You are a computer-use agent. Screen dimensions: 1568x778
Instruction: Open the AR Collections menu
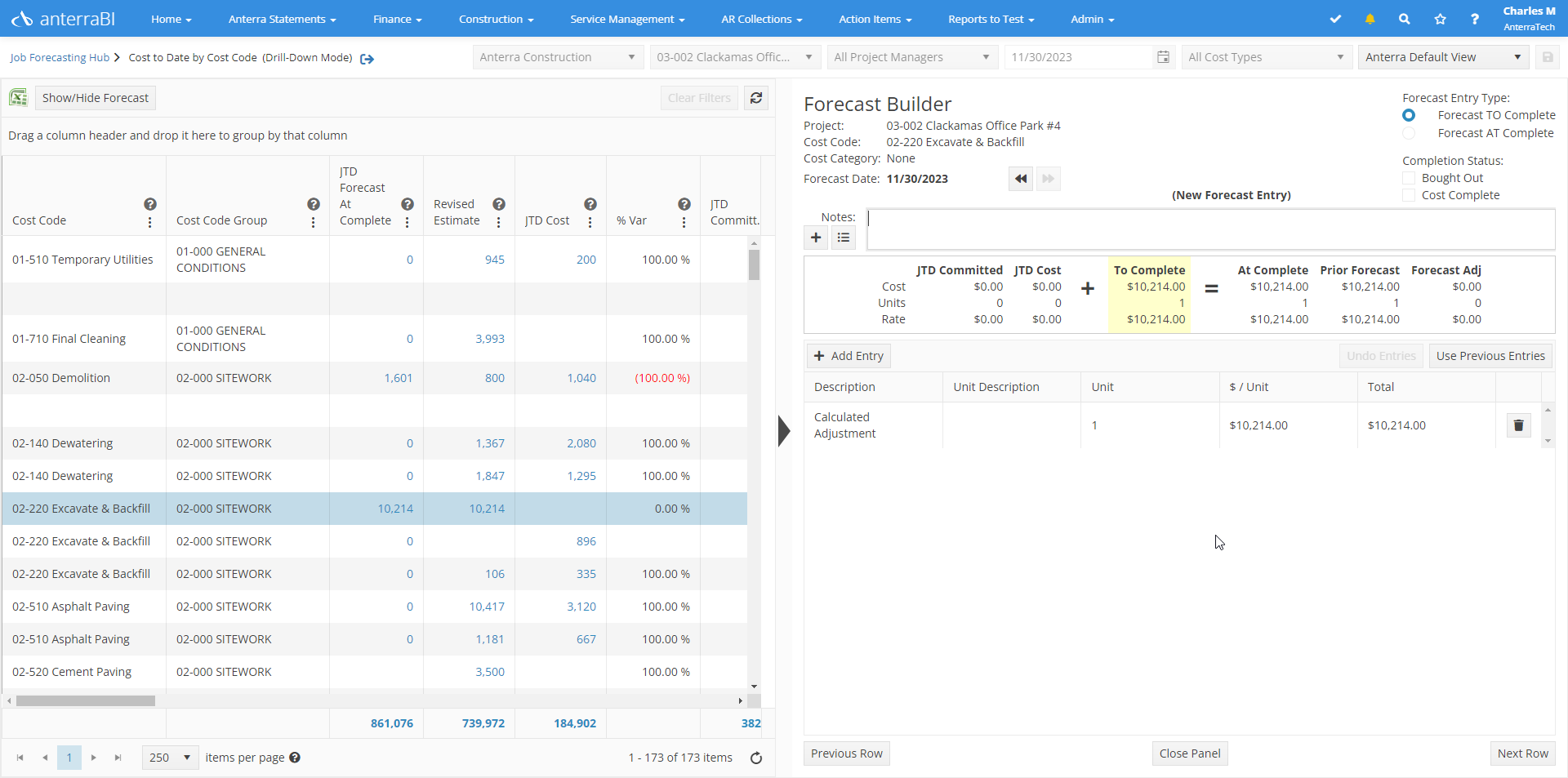(762, 19)
